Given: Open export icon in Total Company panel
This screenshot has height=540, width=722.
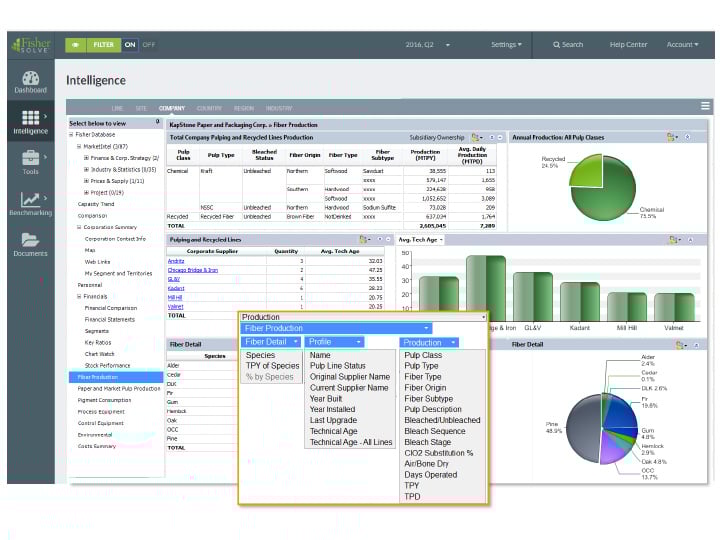Looking at the screenshot, I should click(477, 138).
